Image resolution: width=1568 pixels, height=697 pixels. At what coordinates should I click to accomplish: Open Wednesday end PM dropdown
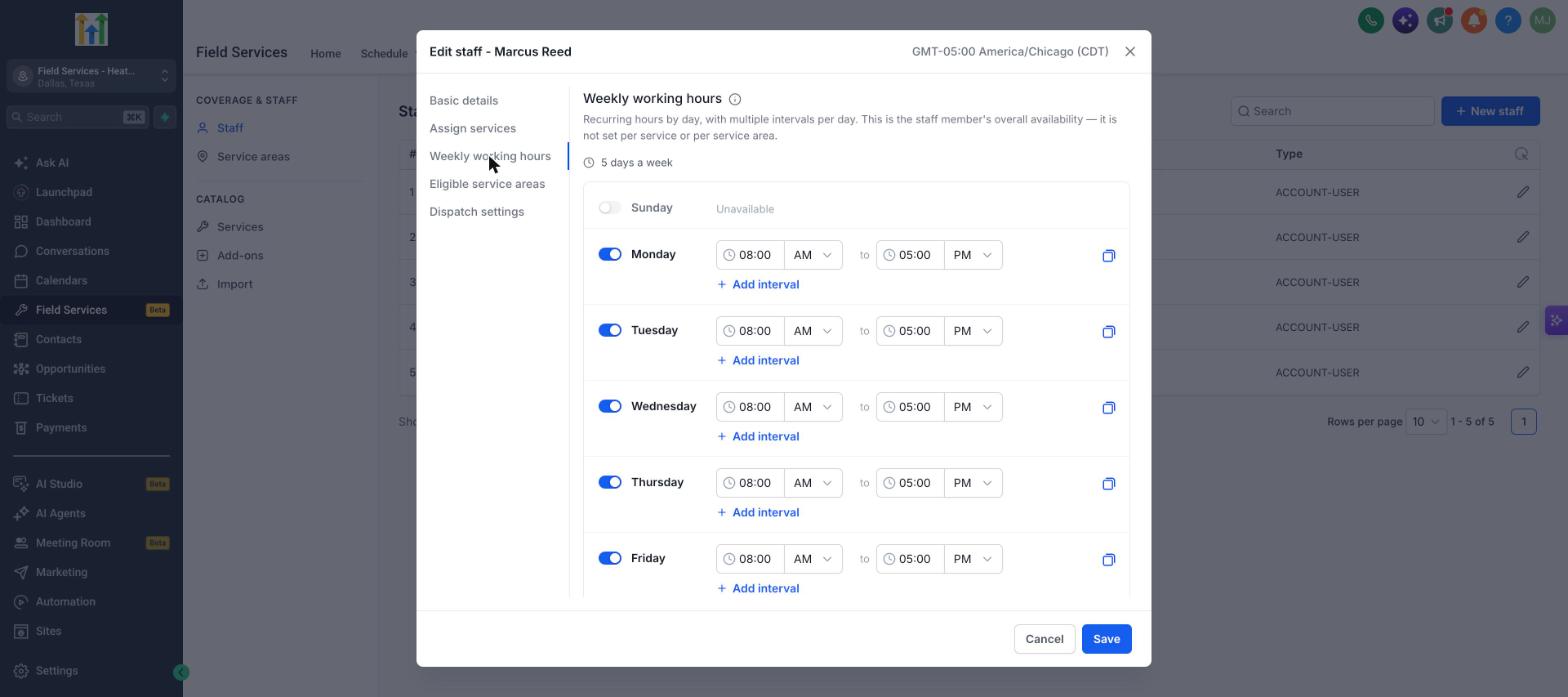pyautogui.click(x=973, y=407)
